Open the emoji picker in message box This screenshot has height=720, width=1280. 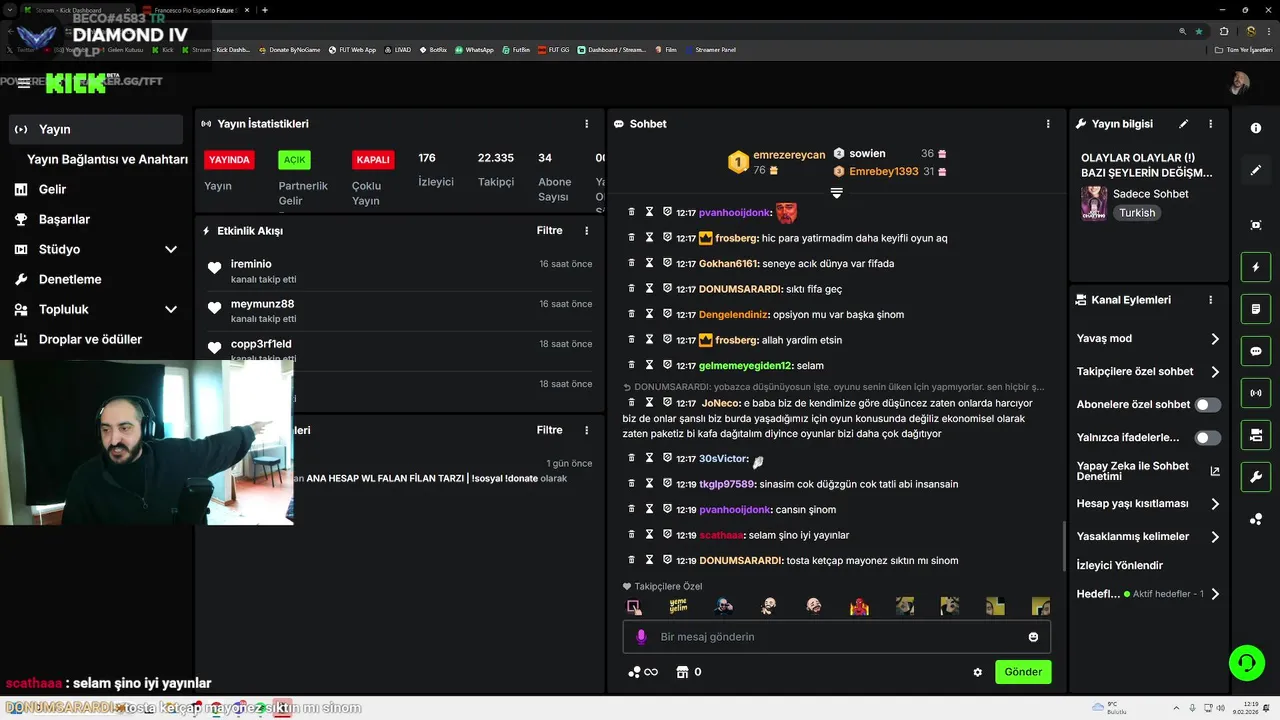[x=1033, y=637]
